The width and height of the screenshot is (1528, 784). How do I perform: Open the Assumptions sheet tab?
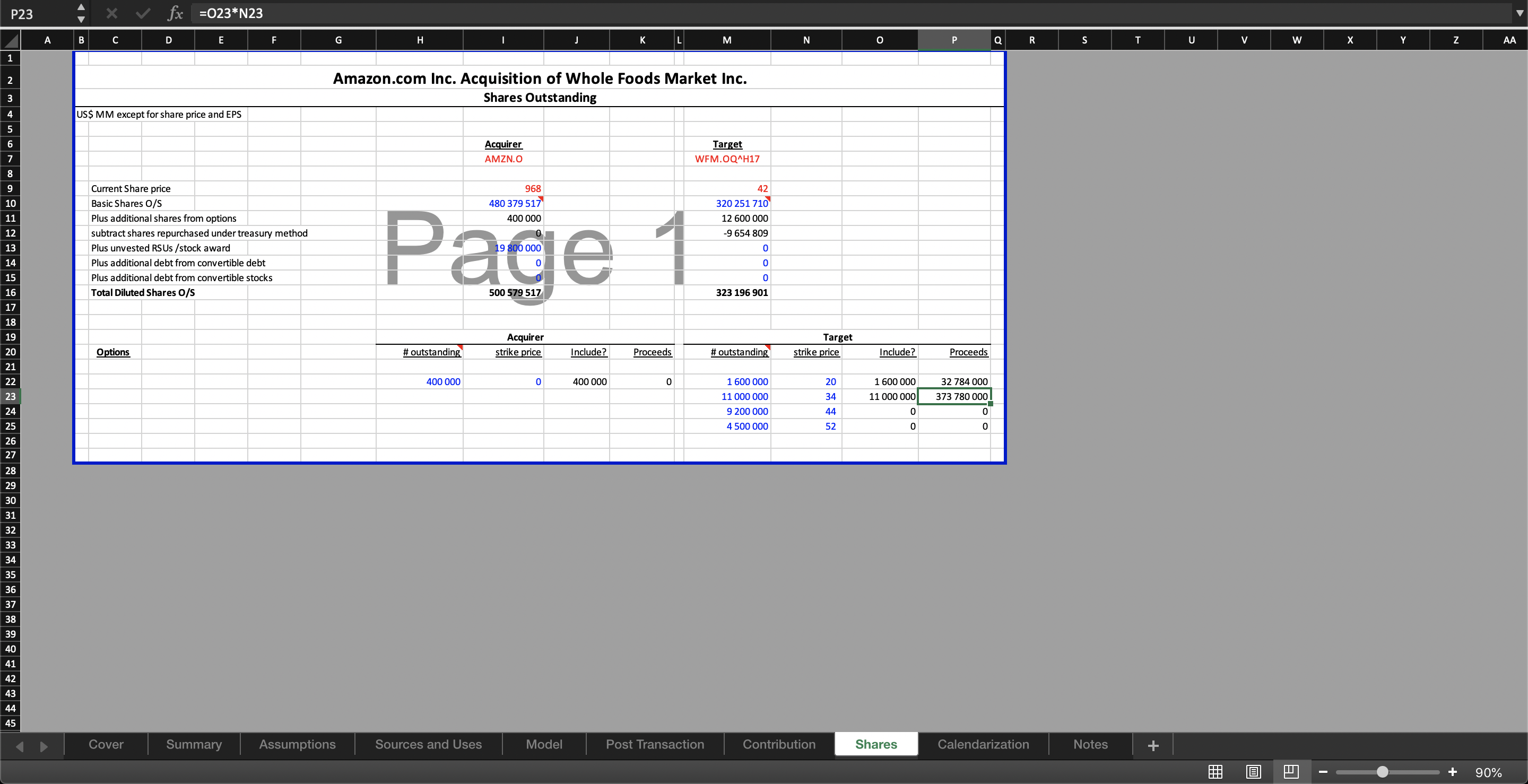coord(297,744)
